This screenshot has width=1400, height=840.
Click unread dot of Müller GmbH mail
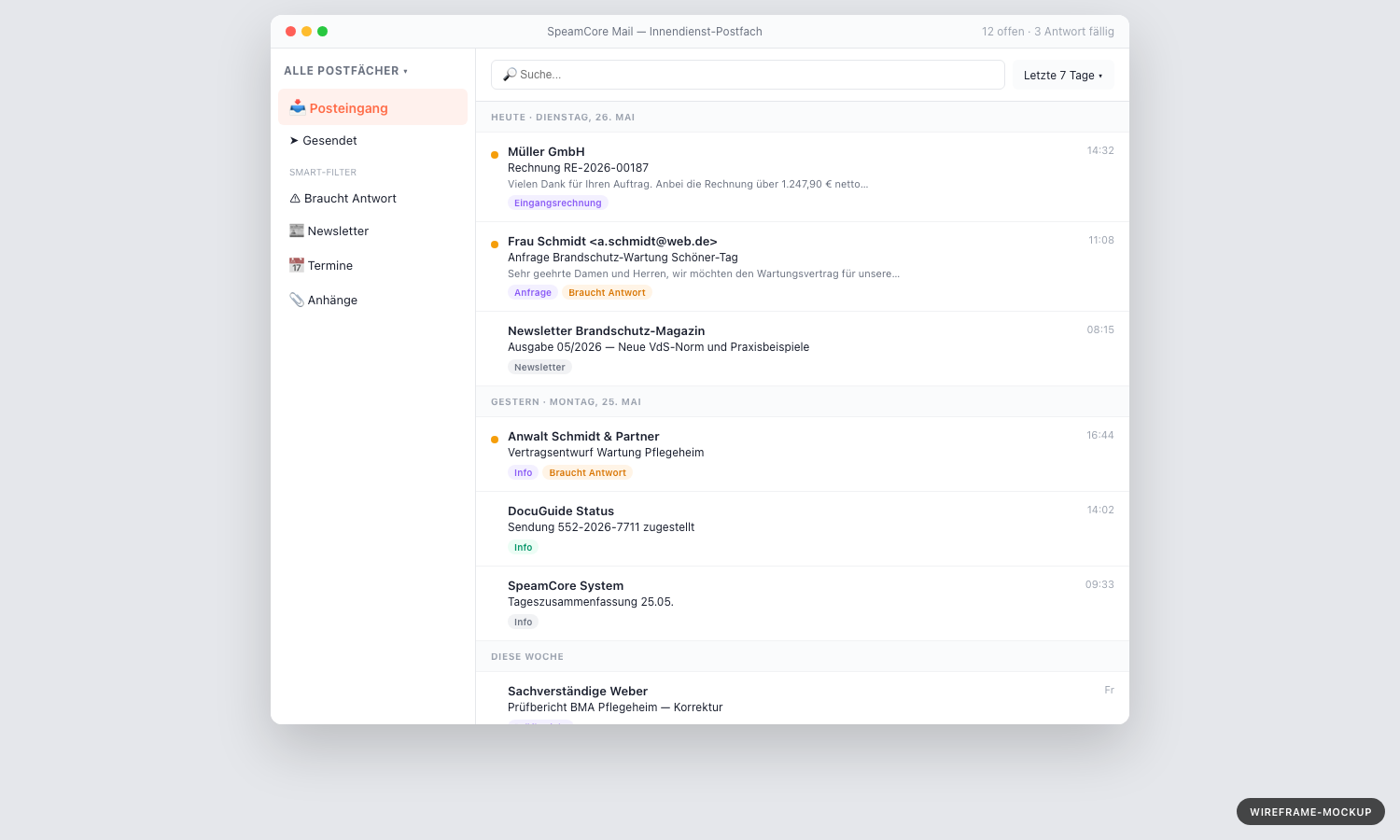coord(495,155)
